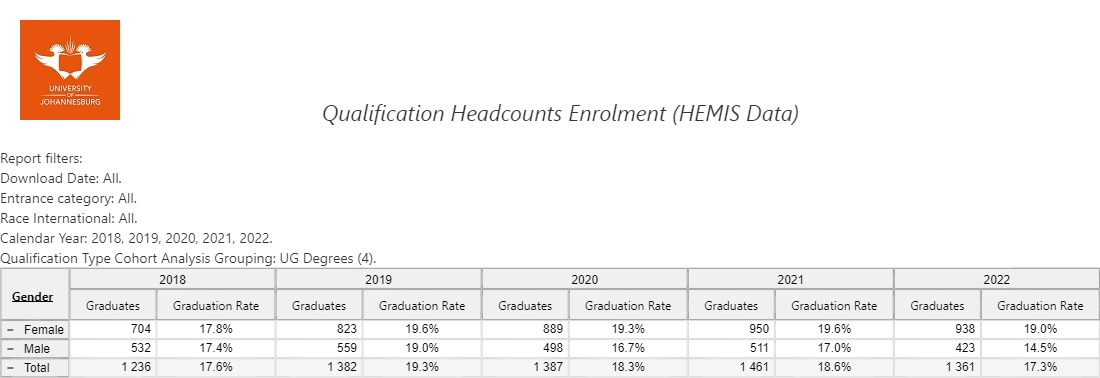Select Total 2021 graduates cell 1 461
Image resolution: width=1100 pixels, height=378 pixels.
[x=731, y=367]
